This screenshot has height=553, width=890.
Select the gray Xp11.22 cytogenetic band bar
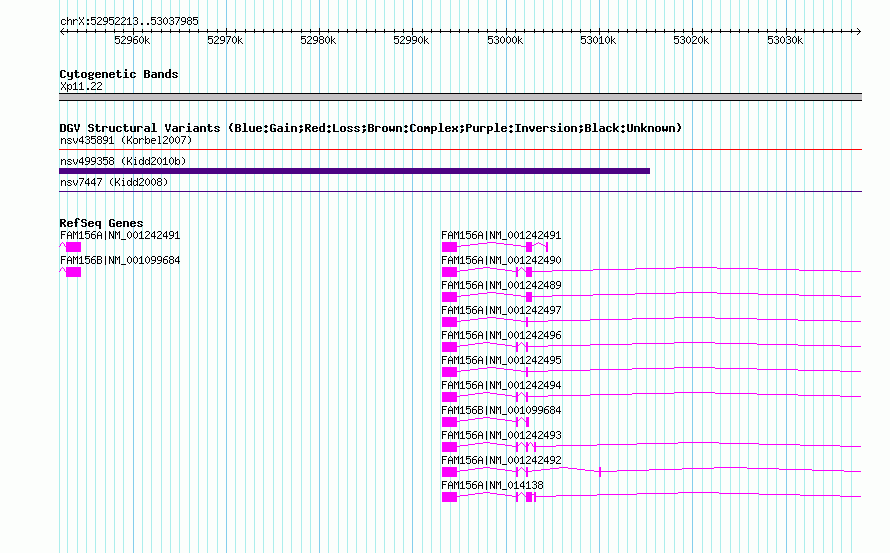(x=460, y=97)
